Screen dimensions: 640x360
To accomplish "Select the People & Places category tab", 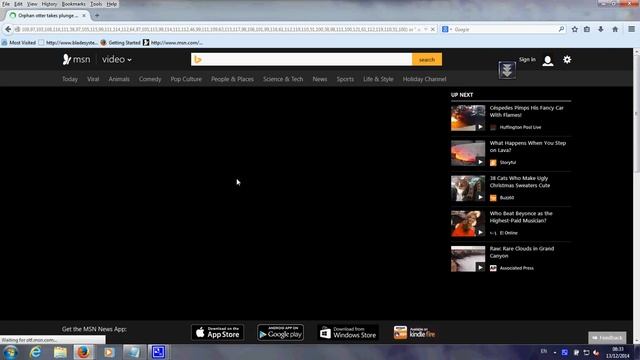I will pyautogui.click(x=232, y=79).
